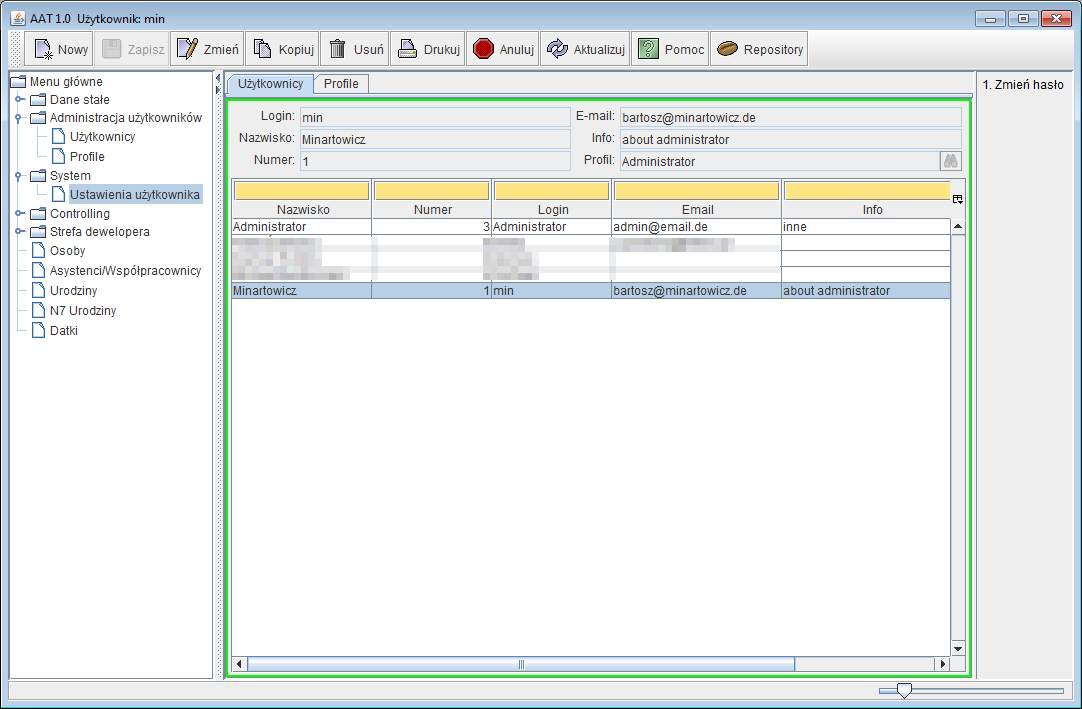Click the Nazwisko field showing Minartowicz
This screenshot has width=1082, height=709.
point(435,139)
